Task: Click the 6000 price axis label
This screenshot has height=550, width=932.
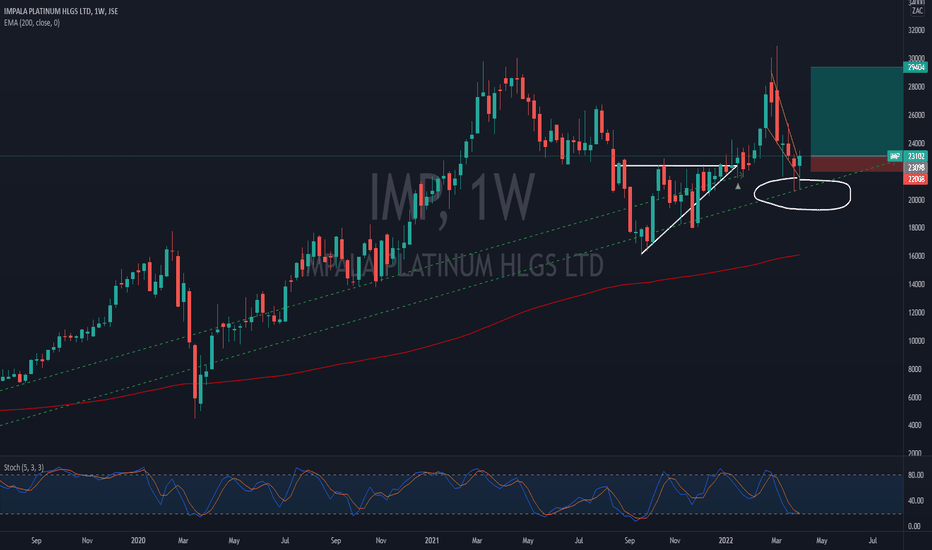Action: click(x=917, y=398)
